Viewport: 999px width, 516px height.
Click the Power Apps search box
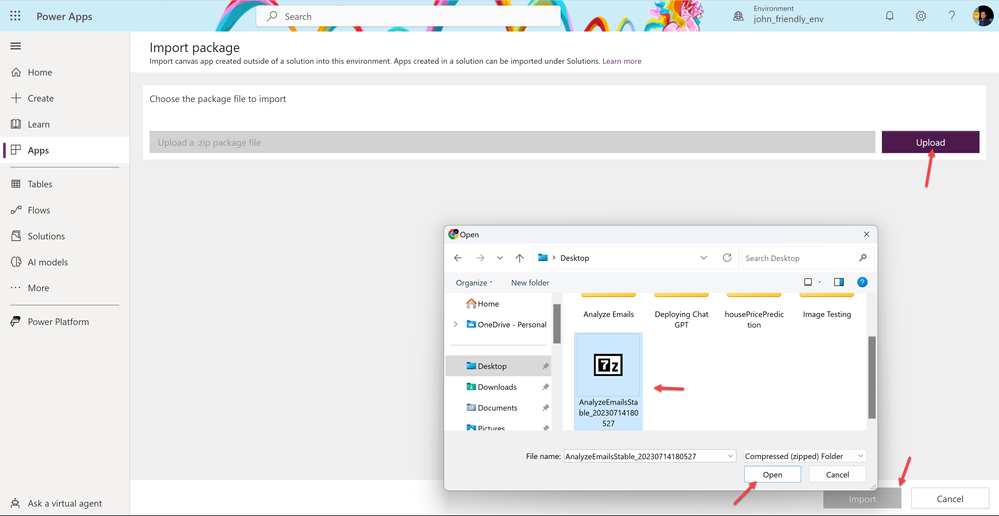(x=408, y=17)
